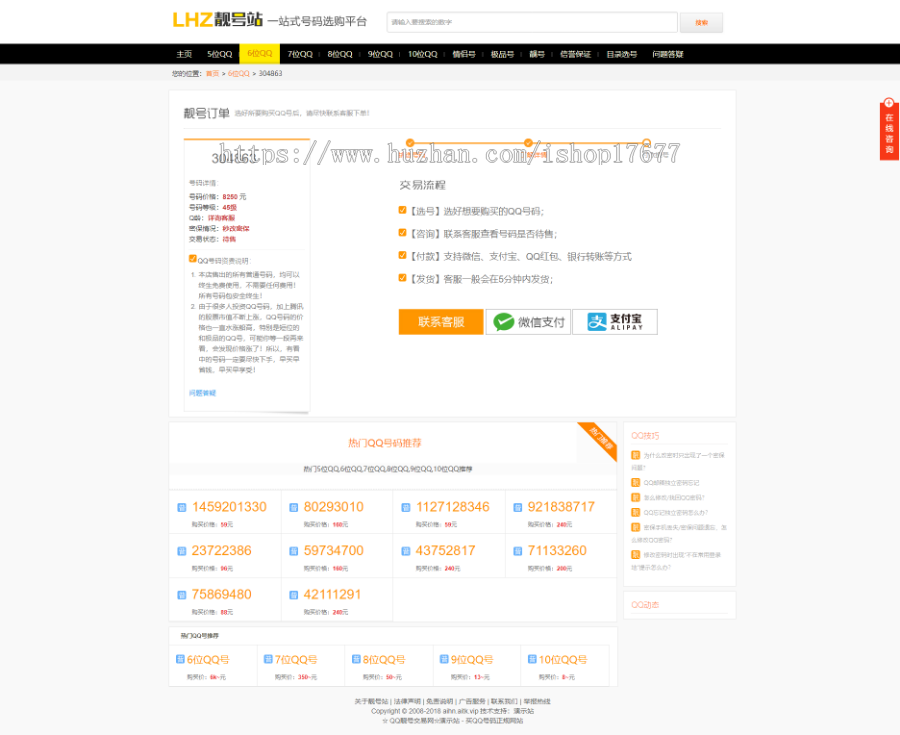Click the LHZ靓号站 site logo
The image size is (900, 735).
point(218,20)
